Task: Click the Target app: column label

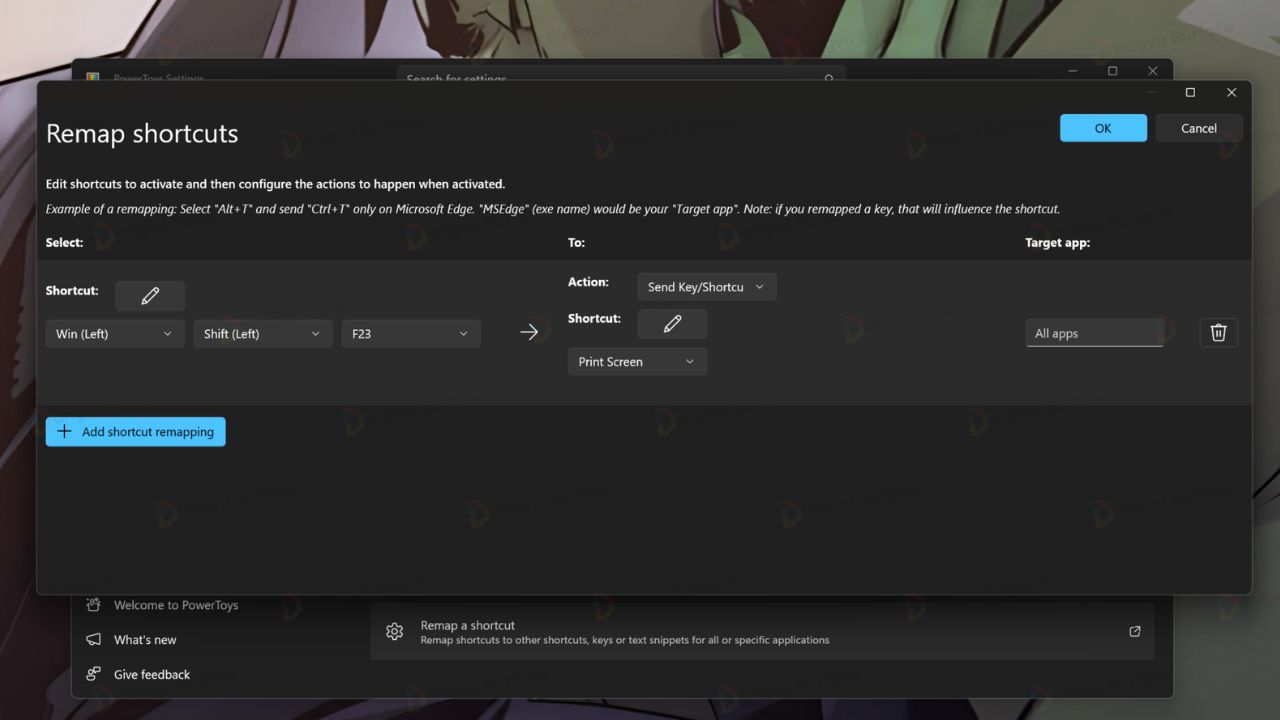Action: [1057, 243]
